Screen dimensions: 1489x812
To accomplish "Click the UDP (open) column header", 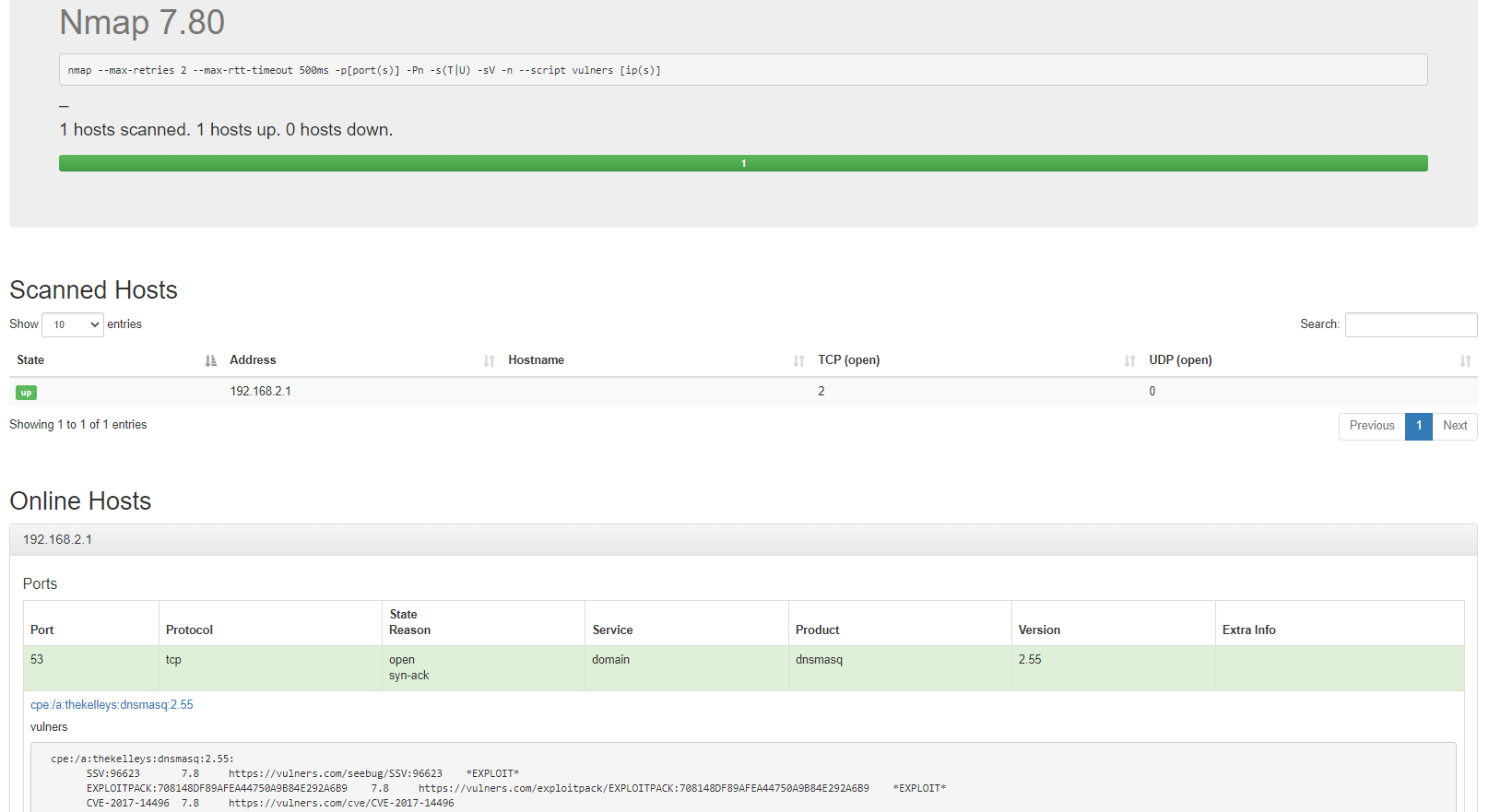I will pyautogui.click(x=1309, y=360).
